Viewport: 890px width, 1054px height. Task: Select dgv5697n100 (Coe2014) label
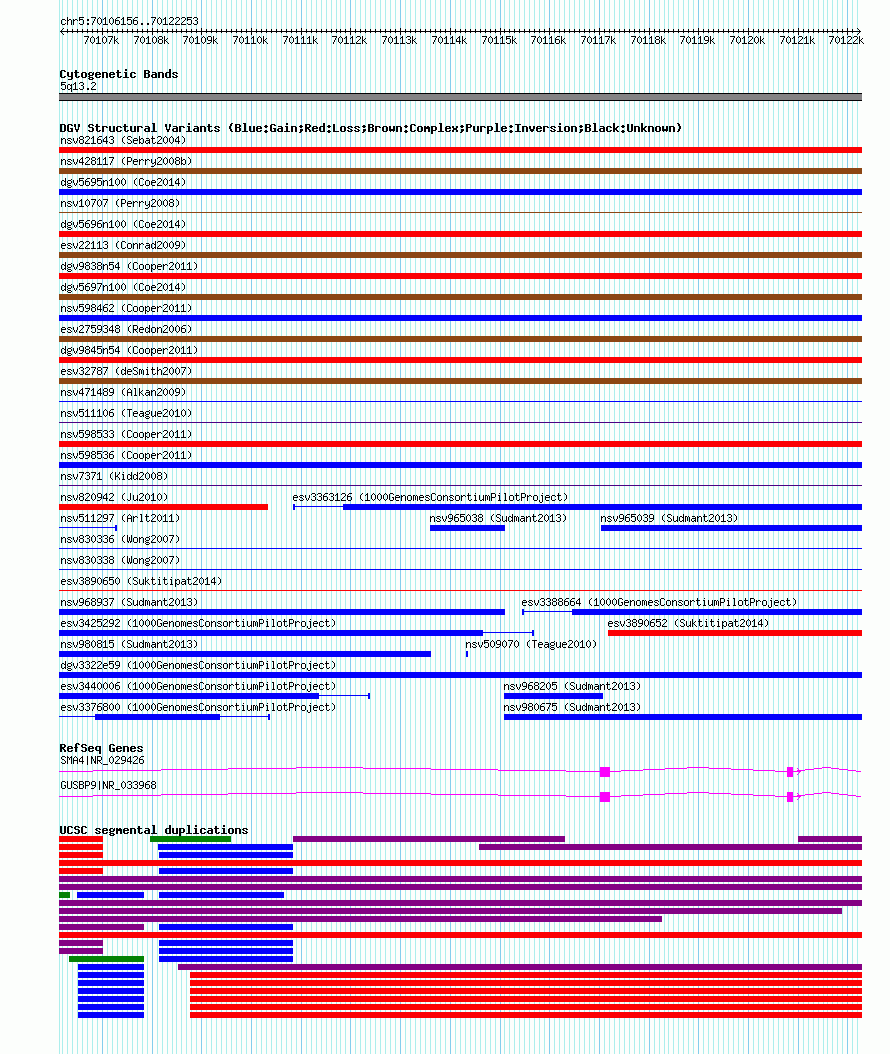click(123, 287)
